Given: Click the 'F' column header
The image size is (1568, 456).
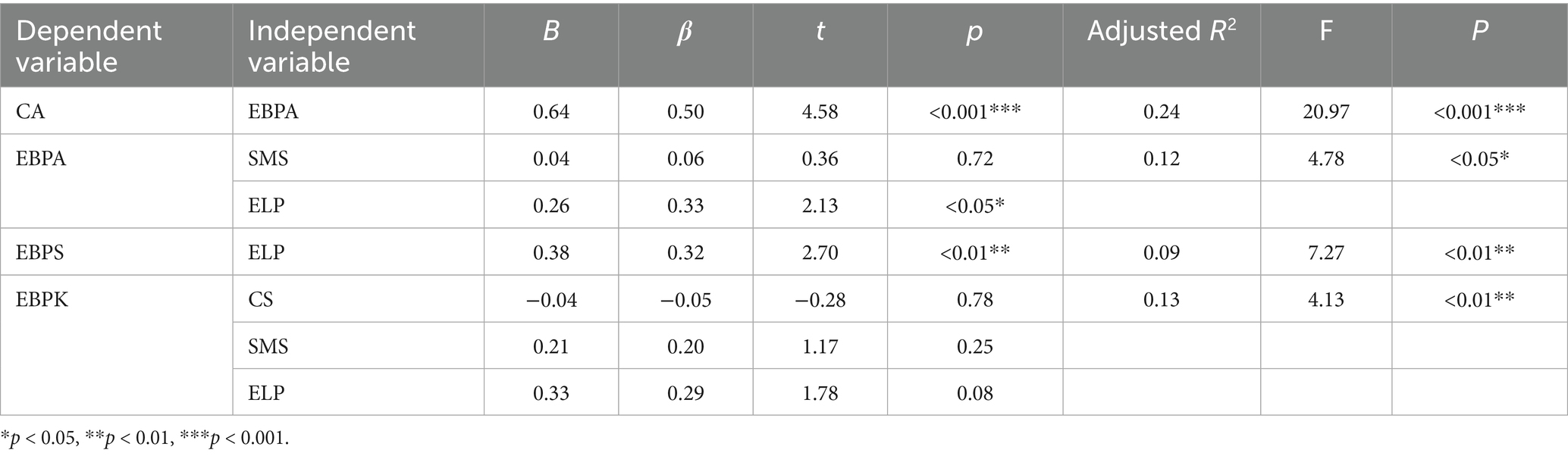Looking at the screenshot, I should coord(1325,31).
